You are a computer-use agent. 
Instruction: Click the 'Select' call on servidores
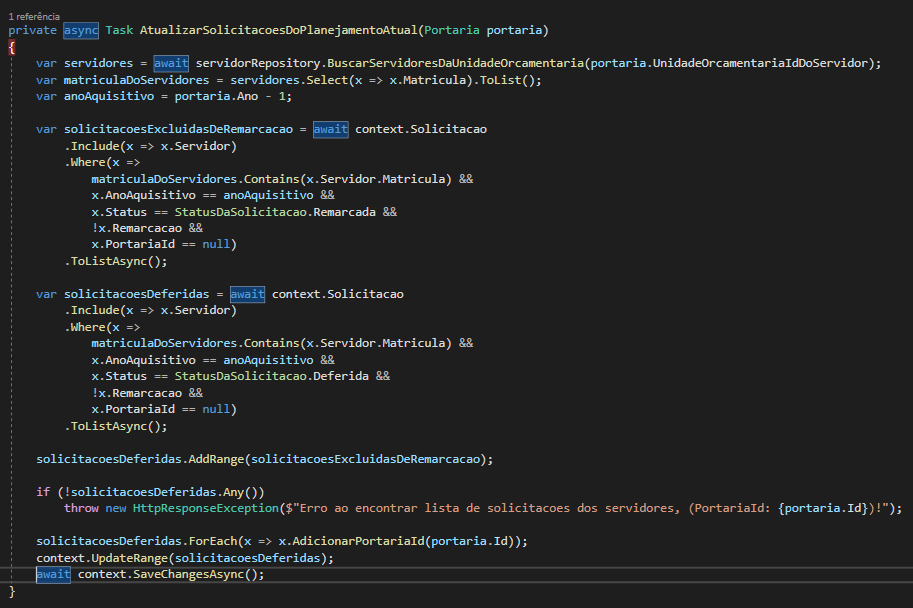327,80
